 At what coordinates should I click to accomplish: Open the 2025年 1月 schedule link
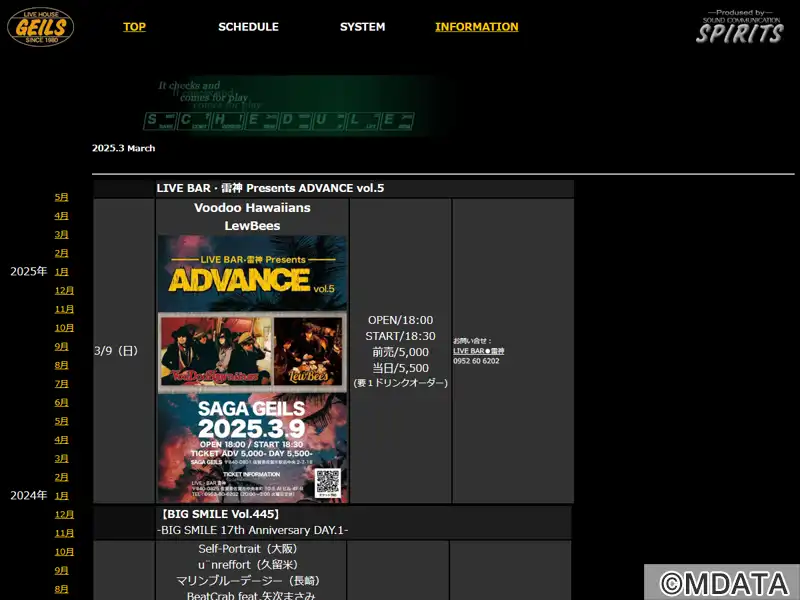pyautogui.click(x=61, y=272)
